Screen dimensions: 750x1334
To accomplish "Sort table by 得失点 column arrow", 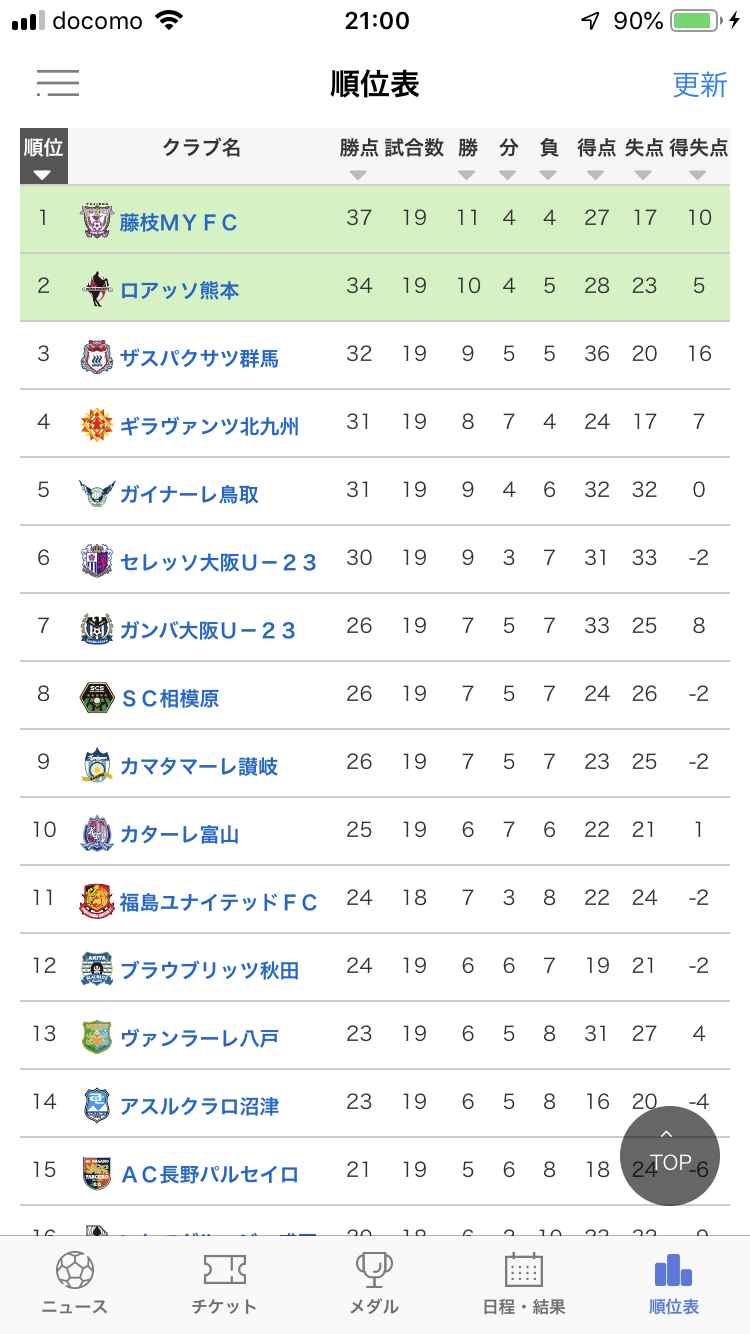I will pyautogui.click(x=698, y=175).
